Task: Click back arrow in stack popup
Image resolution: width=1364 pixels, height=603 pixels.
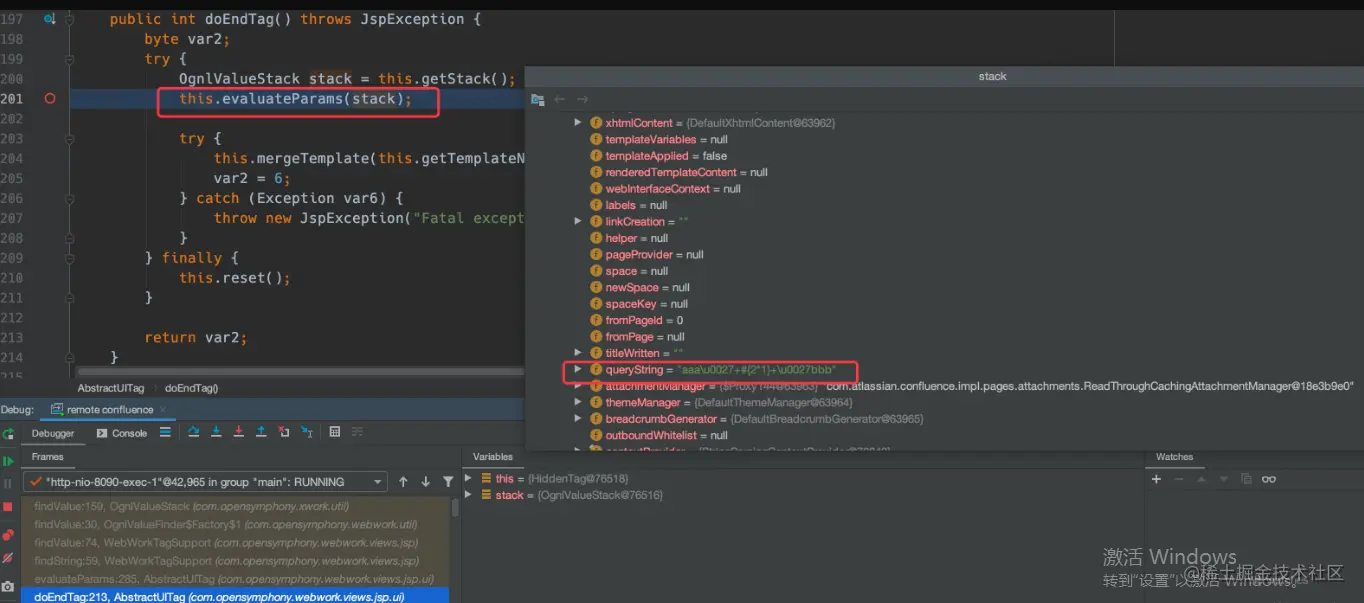Action: (559, 99)
